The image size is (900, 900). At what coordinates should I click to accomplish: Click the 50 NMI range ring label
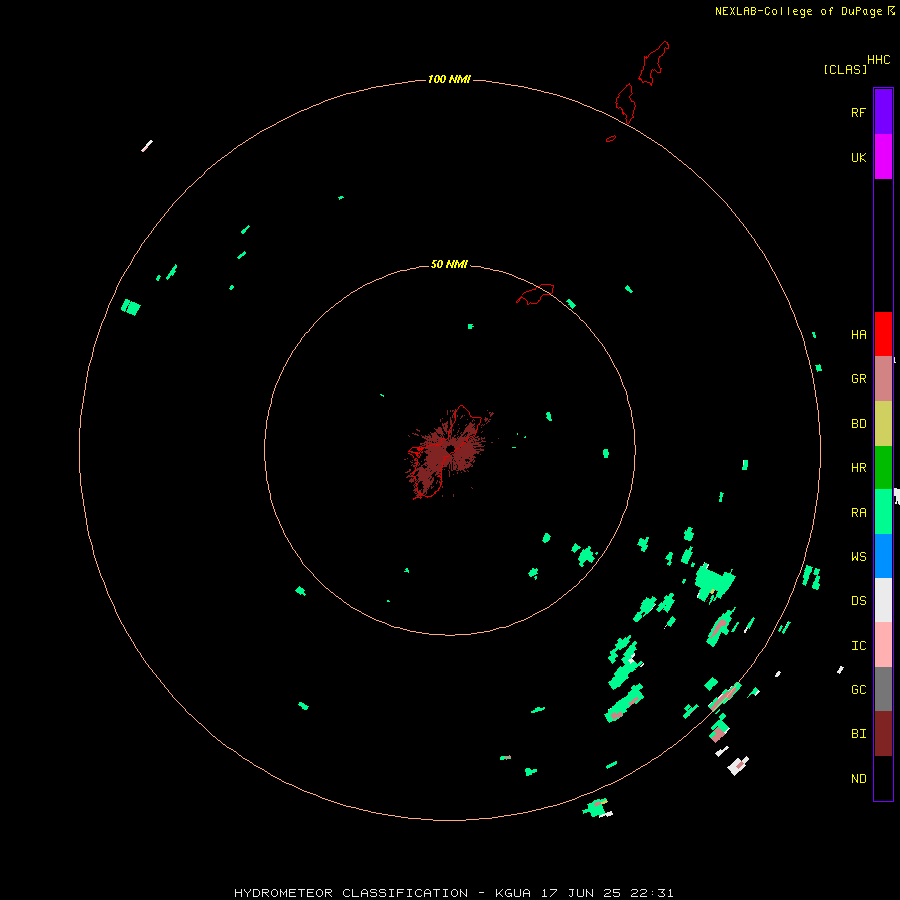click(449, 264)
